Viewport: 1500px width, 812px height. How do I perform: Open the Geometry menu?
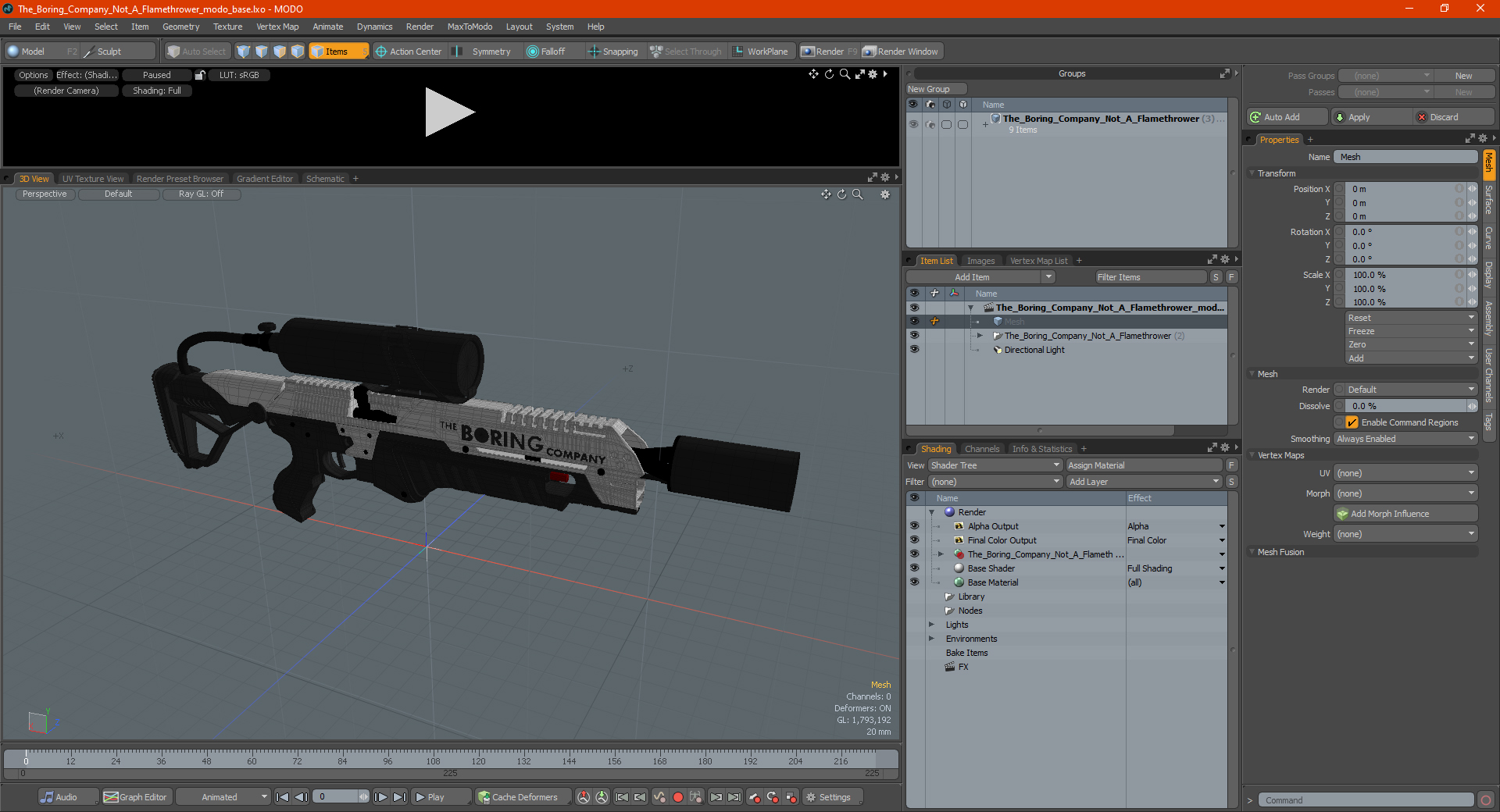[x=180, y=27]
